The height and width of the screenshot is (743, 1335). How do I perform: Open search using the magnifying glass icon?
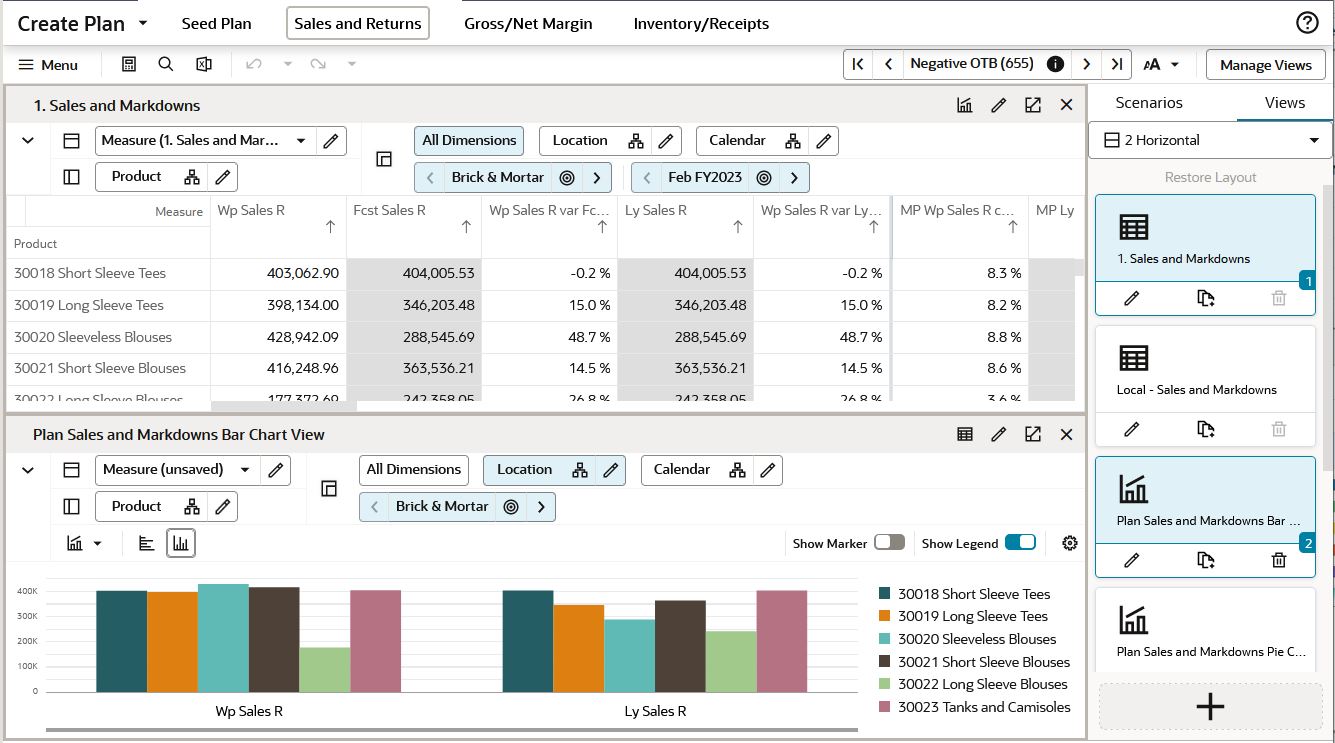[163, 64]
